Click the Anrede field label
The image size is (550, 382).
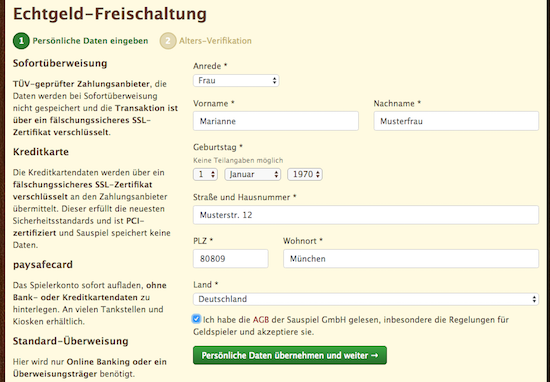(x=210, y=66)
